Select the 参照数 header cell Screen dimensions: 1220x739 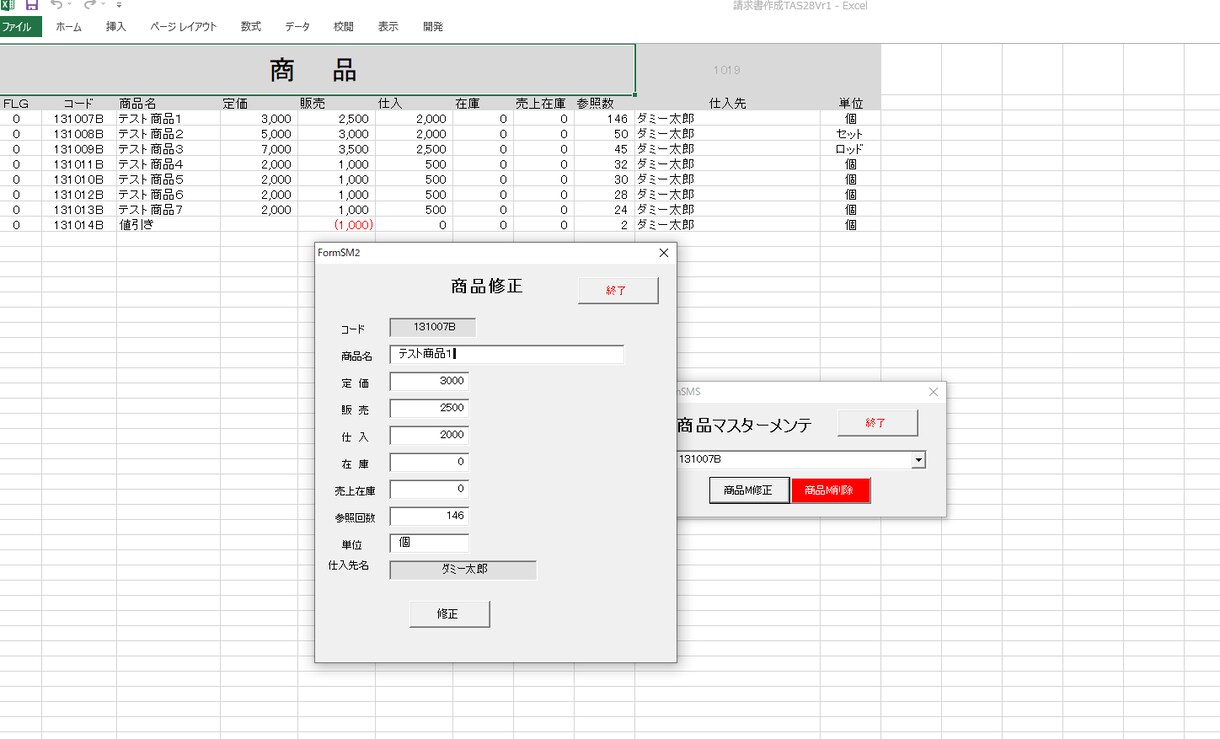[x=604, y=103]
